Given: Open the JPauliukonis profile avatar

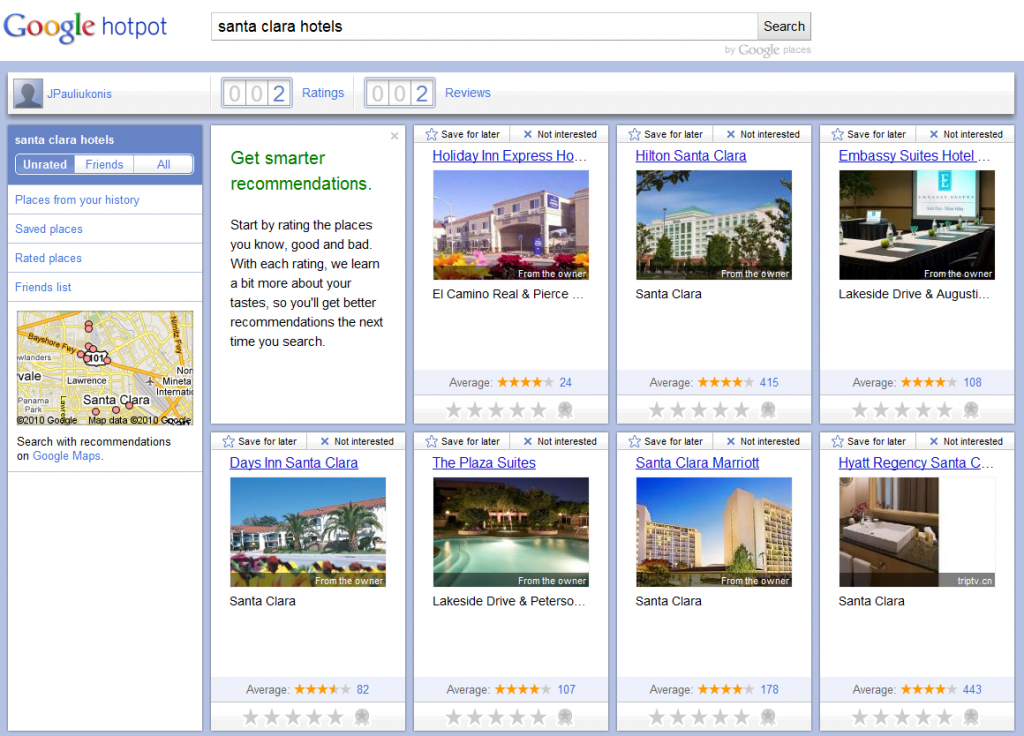Looking at the screenshot, I should [x=28, y=93].
